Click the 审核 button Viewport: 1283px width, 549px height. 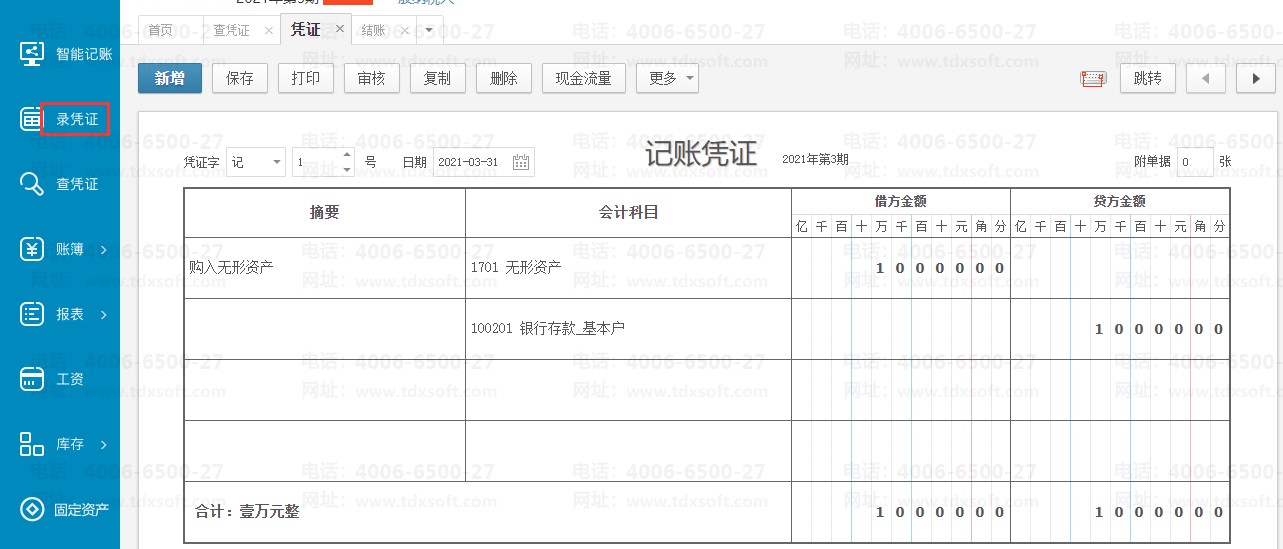(x=372, y=78)
